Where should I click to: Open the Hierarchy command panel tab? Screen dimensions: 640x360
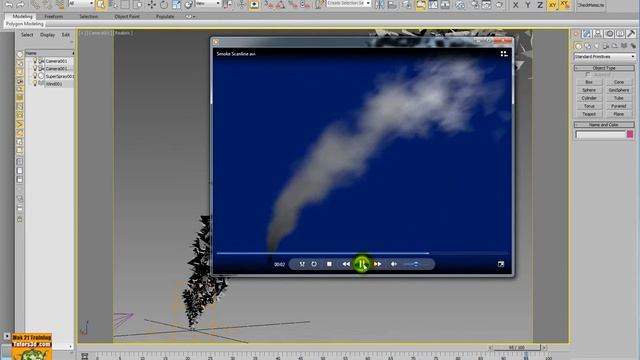[598, 34]
